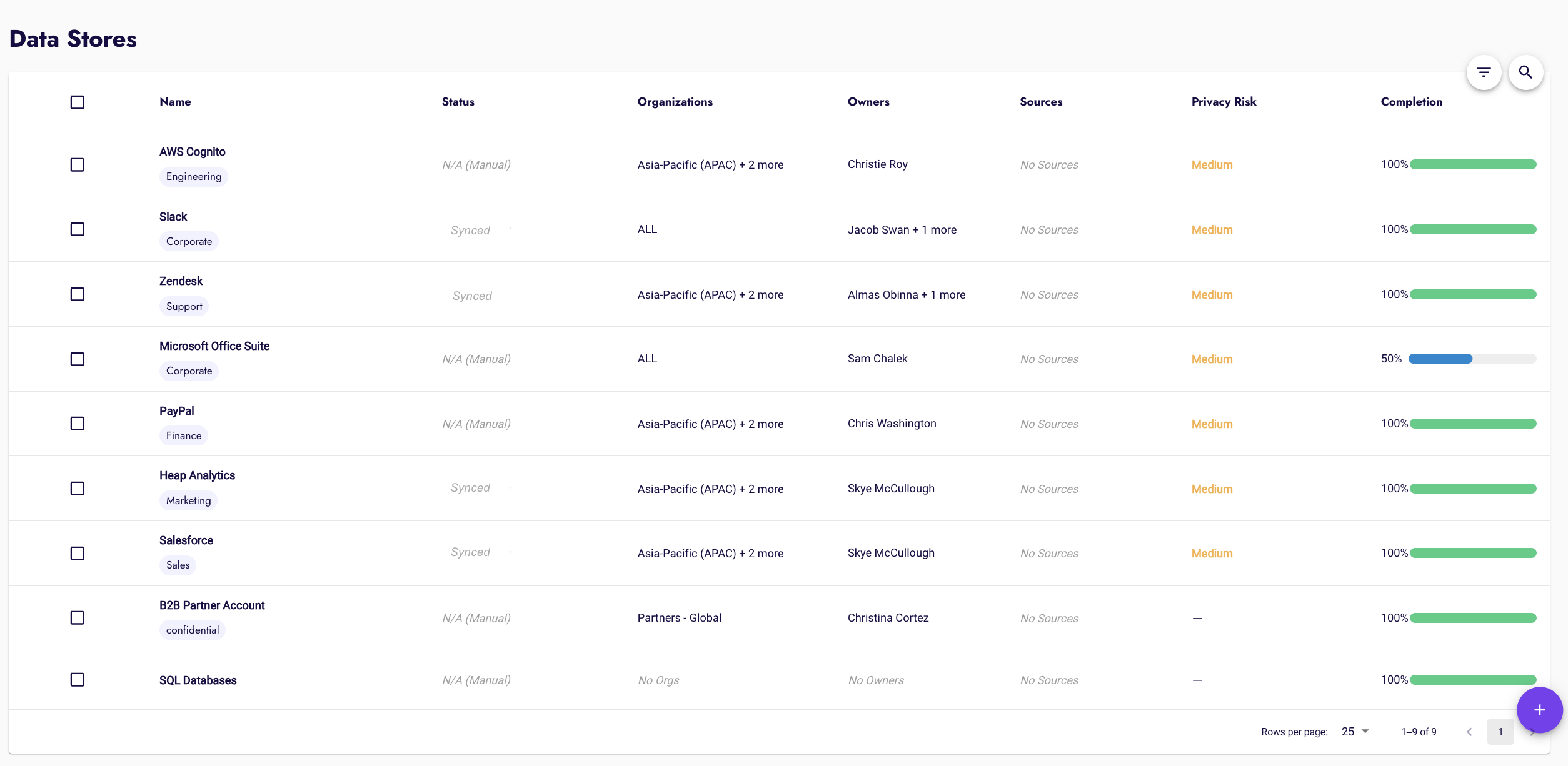This screenshot has width=1568, height=766.
Task: Click Heap Analytics Asia-Pacific organizations cell
Action: (x=710, y=489)
